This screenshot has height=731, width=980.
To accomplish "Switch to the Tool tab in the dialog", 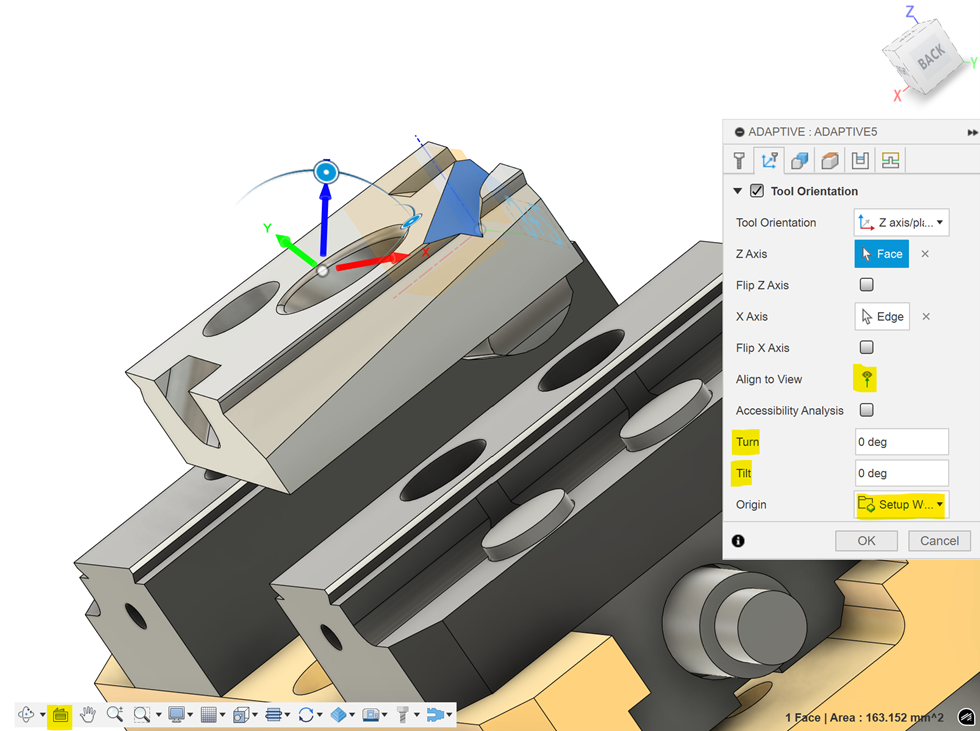I will pos(739,160).
